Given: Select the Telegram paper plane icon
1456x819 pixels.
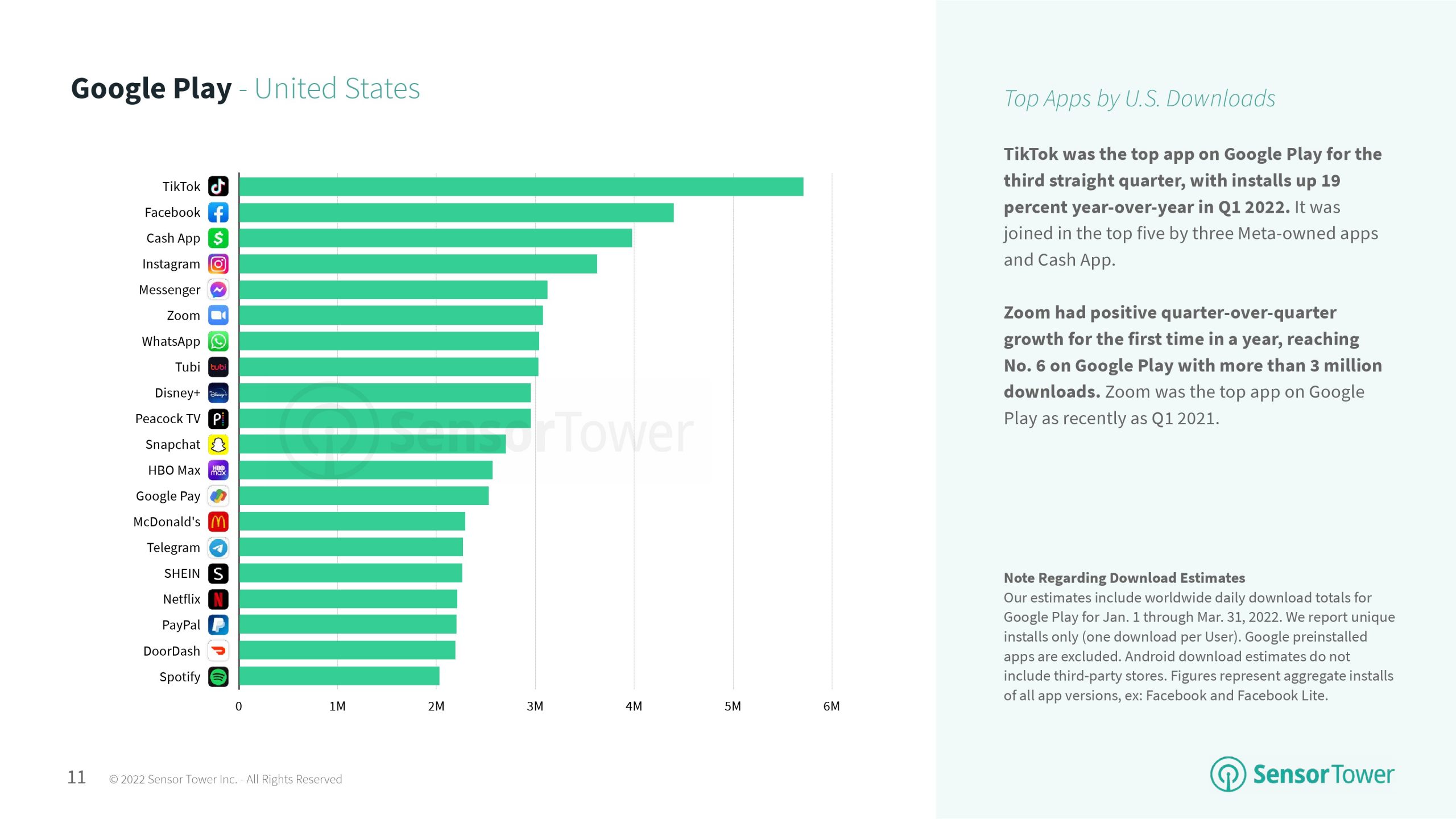Looking at the screenshot, I should tap(218, 548).
